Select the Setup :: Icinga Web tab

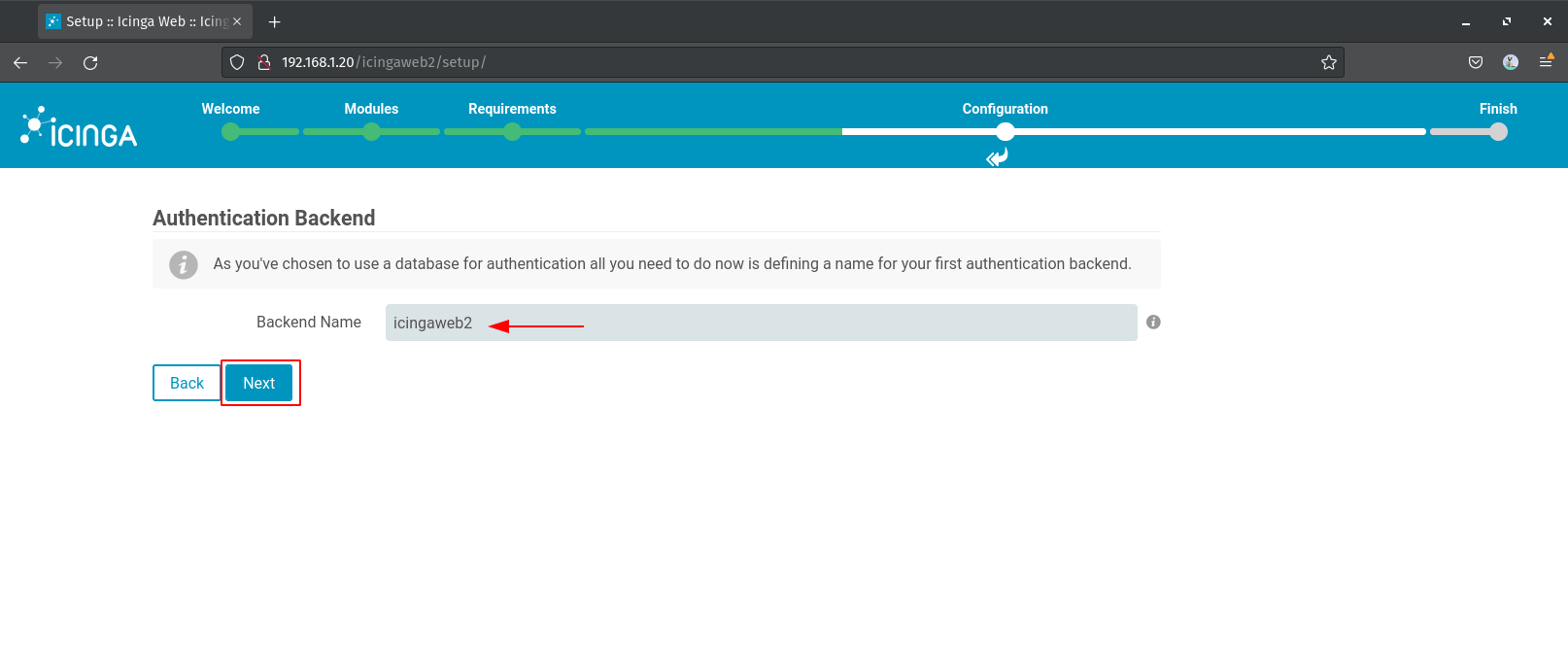pos(145,21)
